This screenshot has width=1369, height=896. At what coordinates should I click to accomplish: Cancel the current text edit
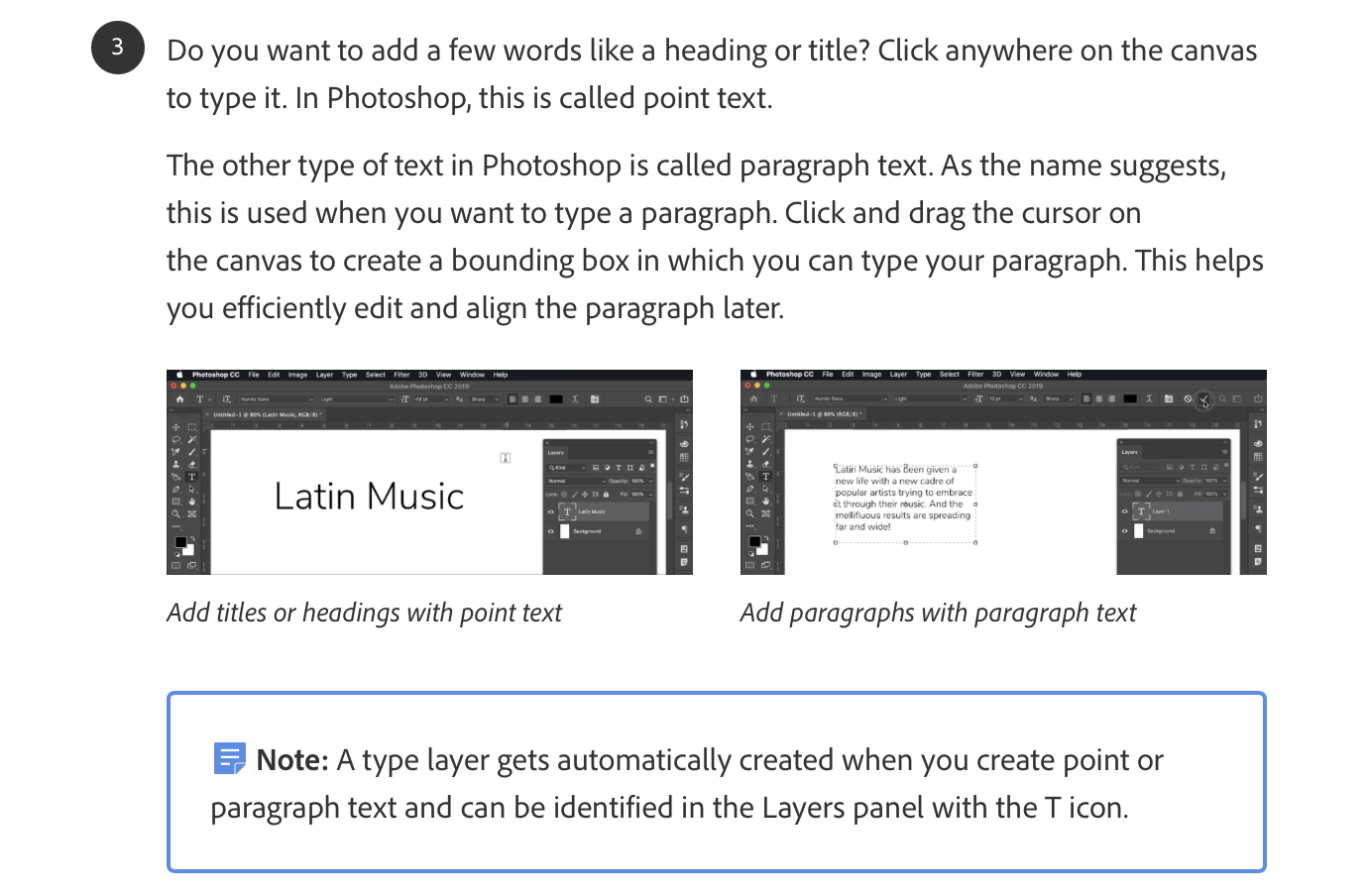tap(1188, 397)
